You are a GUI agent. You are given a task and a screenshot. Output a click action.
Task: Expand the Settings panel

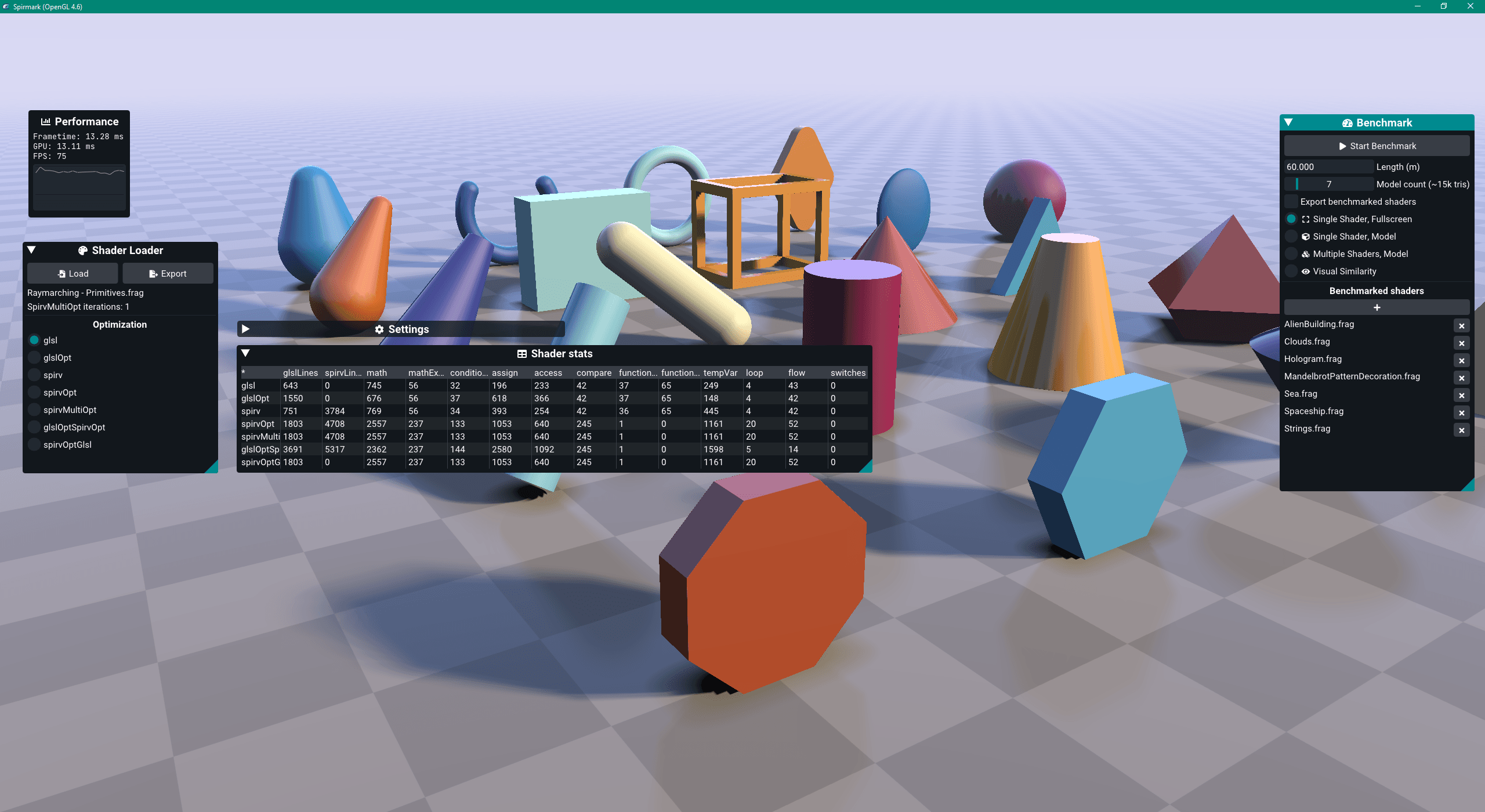pos(245,329)
